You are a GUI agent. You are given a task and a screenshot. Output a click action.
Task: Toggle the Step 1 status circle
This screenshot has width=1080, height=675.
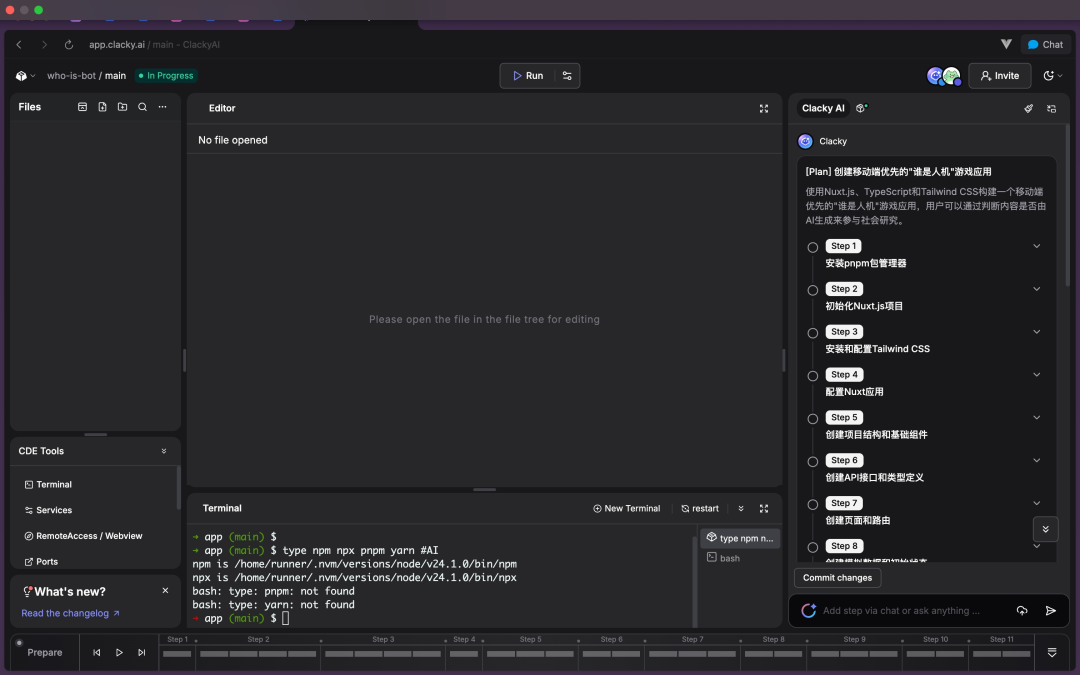tap(813, 247)
